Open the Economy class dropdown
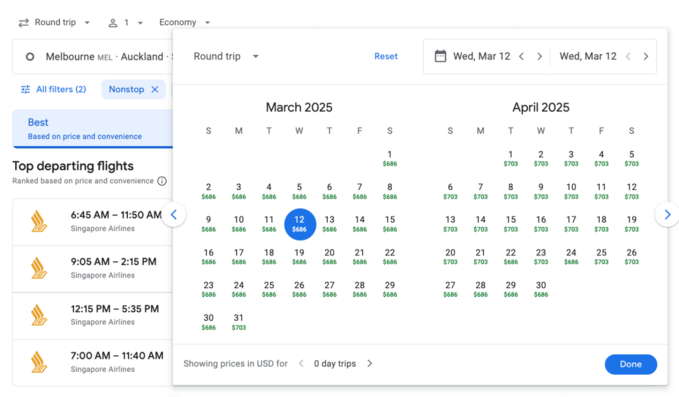Viewport: 679px width, 397px height. point(184,23)
